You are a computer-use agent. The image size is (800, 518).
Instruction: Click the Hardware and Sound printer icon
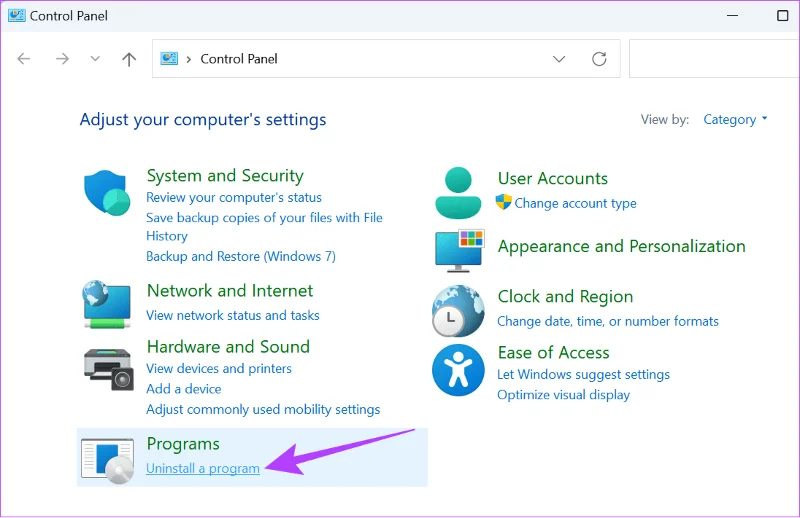click(109, 369)
